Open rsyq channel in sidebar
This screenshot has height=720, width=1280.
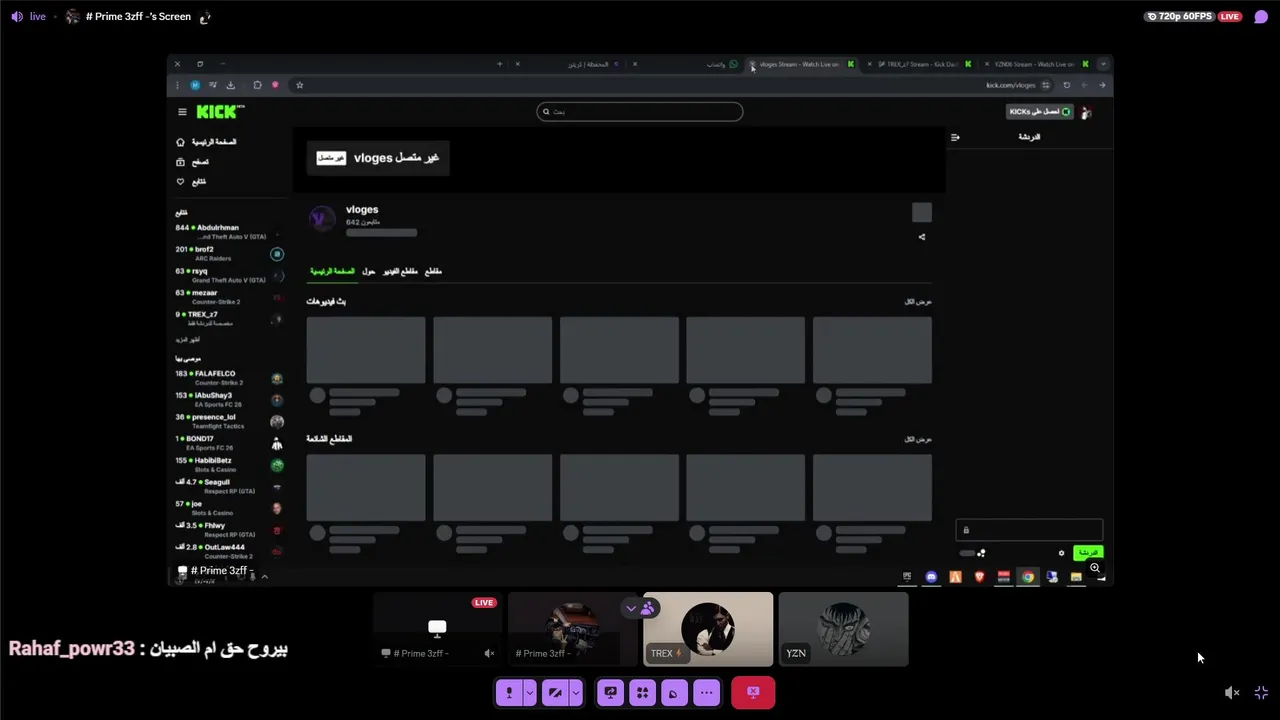coord(229,275)
